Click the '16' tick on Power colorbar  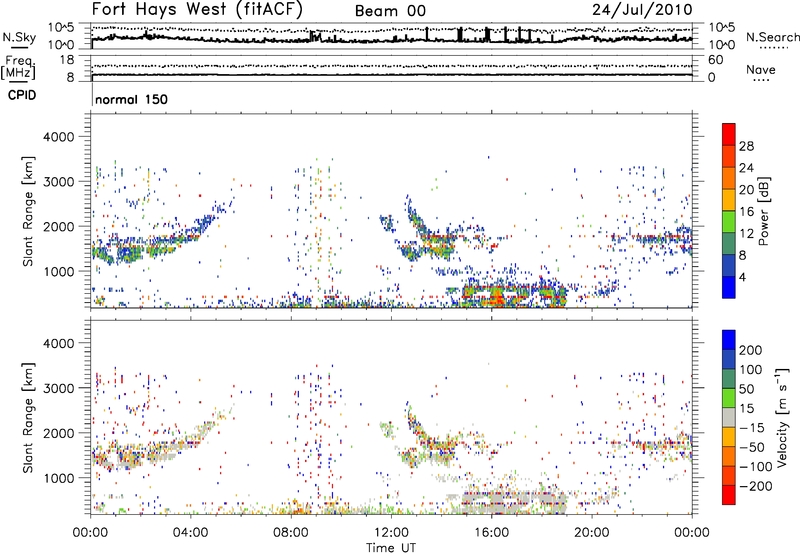[746, 212]
